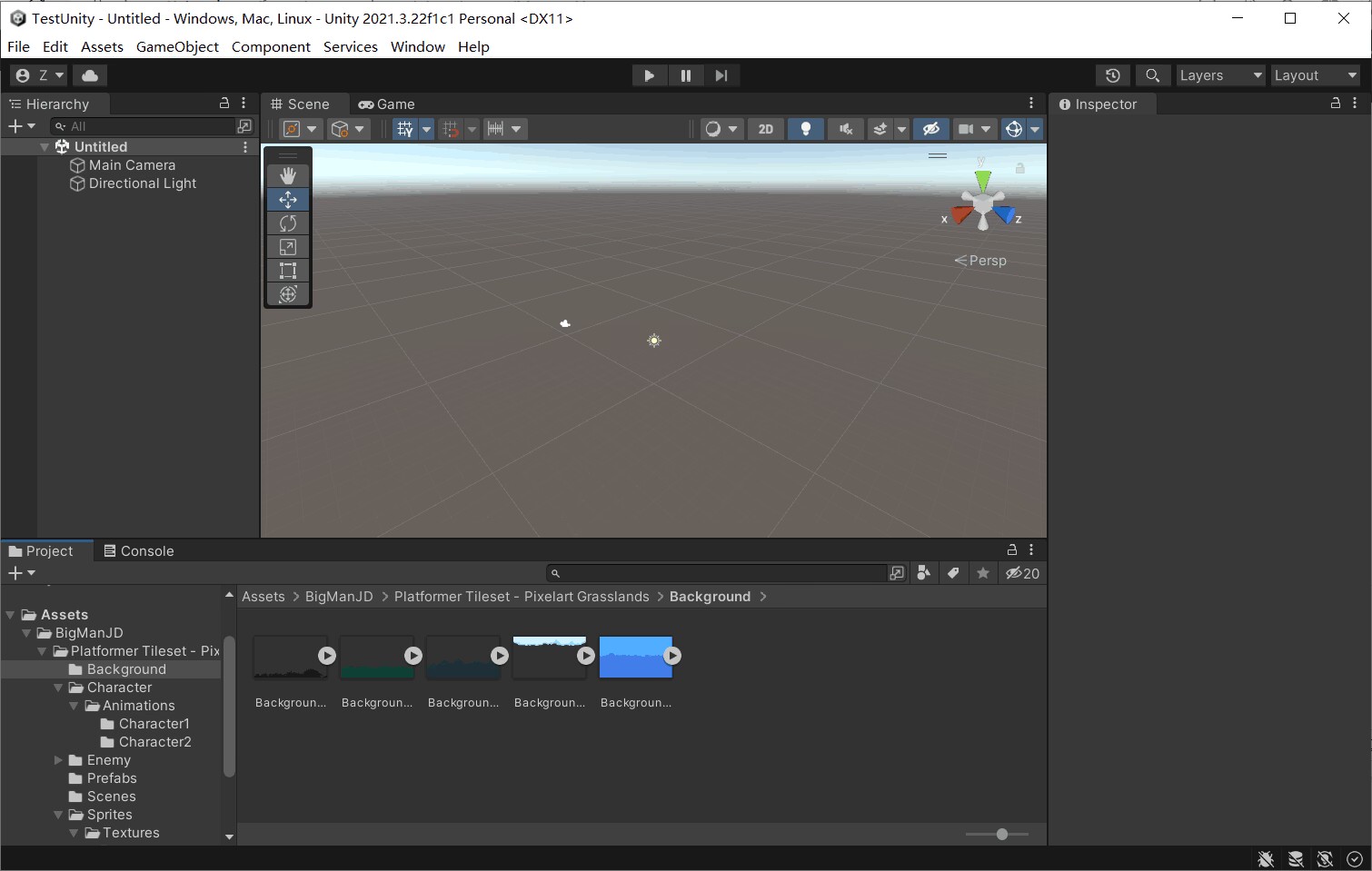Viewport: 1372px width, 871px height.
Task: Toggle 2D view mode
Action: 766,129
